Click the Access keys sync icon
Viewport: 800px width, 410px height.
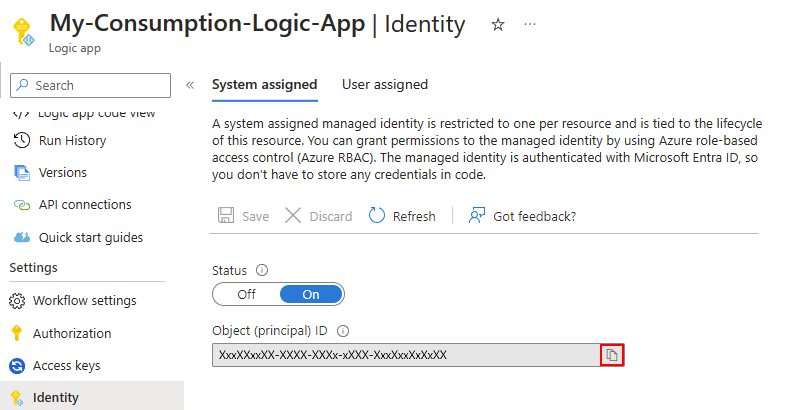click(17, 366)
